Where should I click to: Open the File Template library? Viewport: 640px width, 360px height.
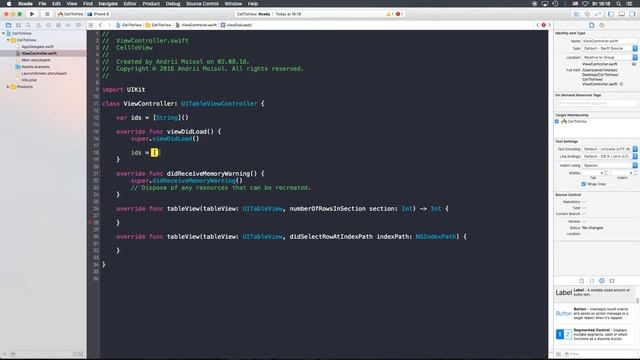click(582, 281)
